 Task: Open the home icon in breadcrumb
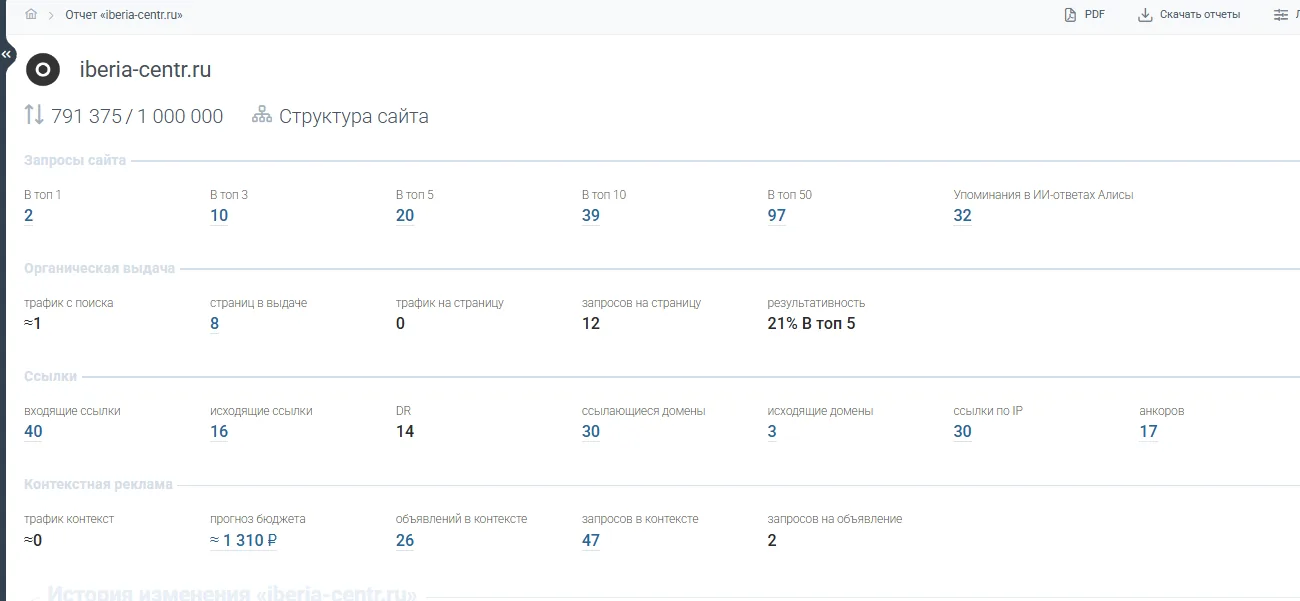pos(31,15)
